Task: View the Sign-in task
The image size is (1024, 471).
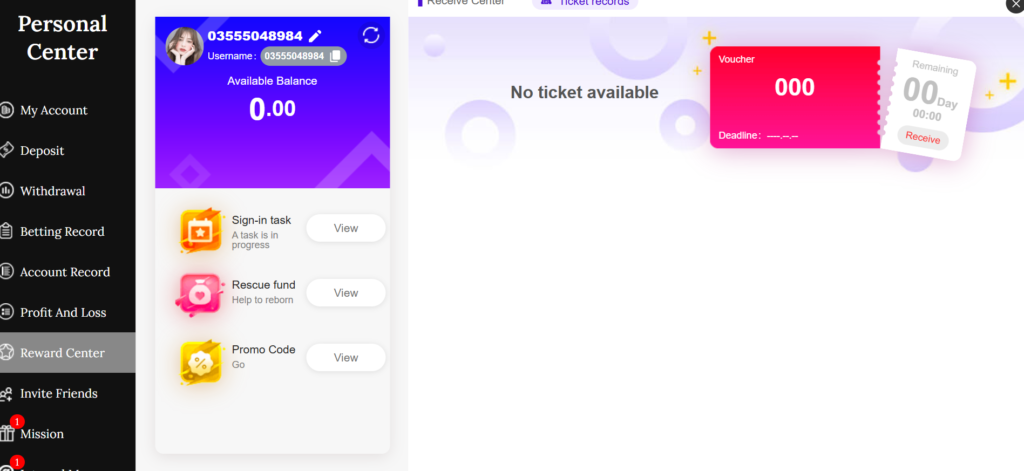Action: 345,228
